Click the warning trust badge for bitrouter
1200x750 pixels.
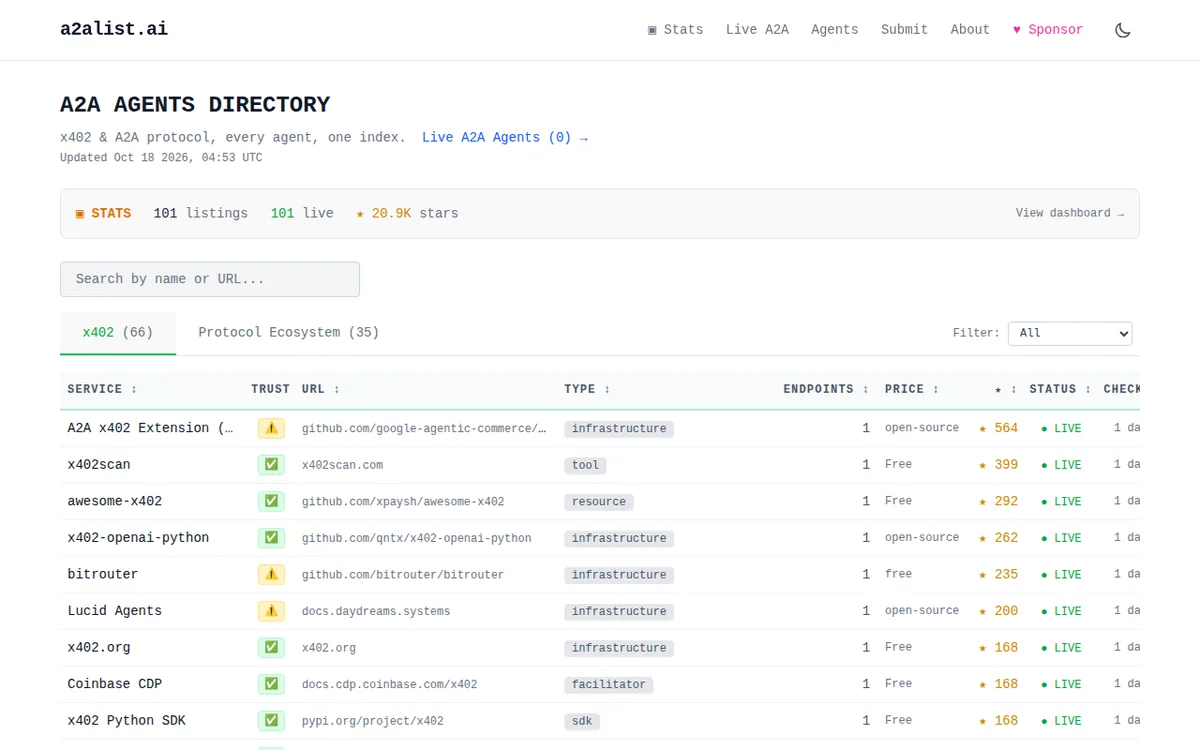coord(271,574)
